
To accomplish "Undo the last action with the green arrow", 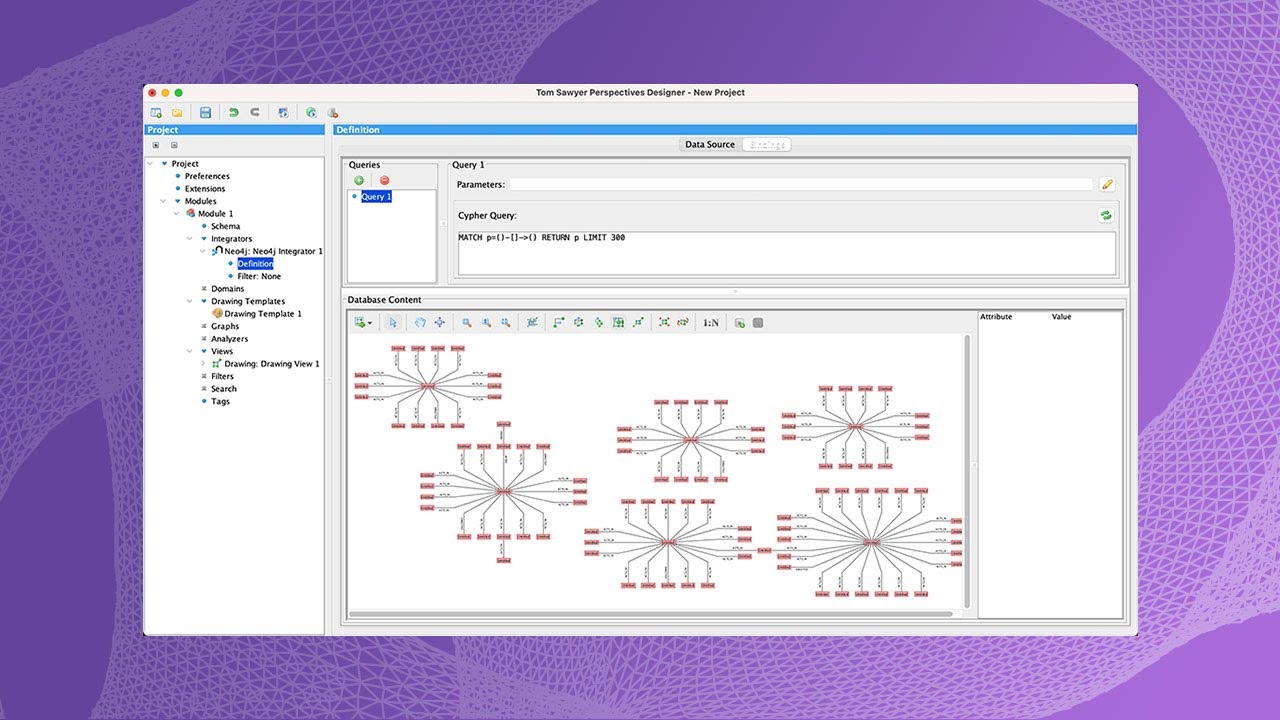I will (233, 112).
